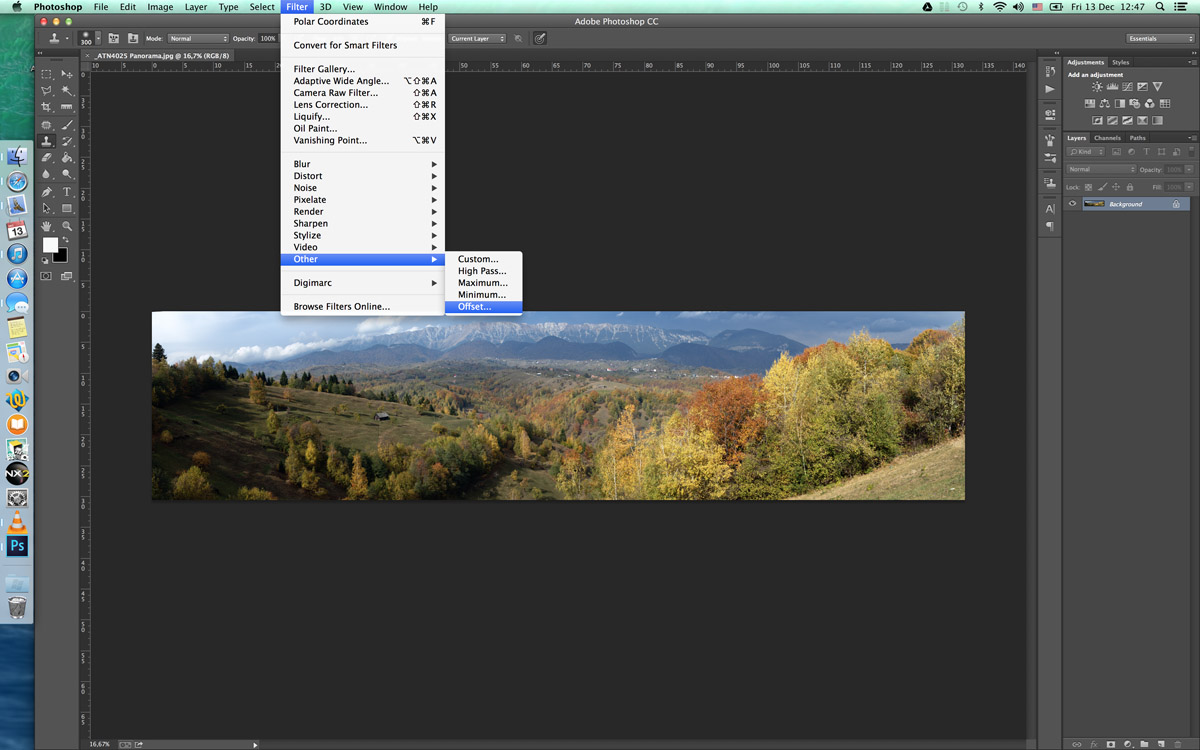Open the blend Mode dropdown in options bar
The height and width of the screenshot is (750, 1200).
[198, 39]
